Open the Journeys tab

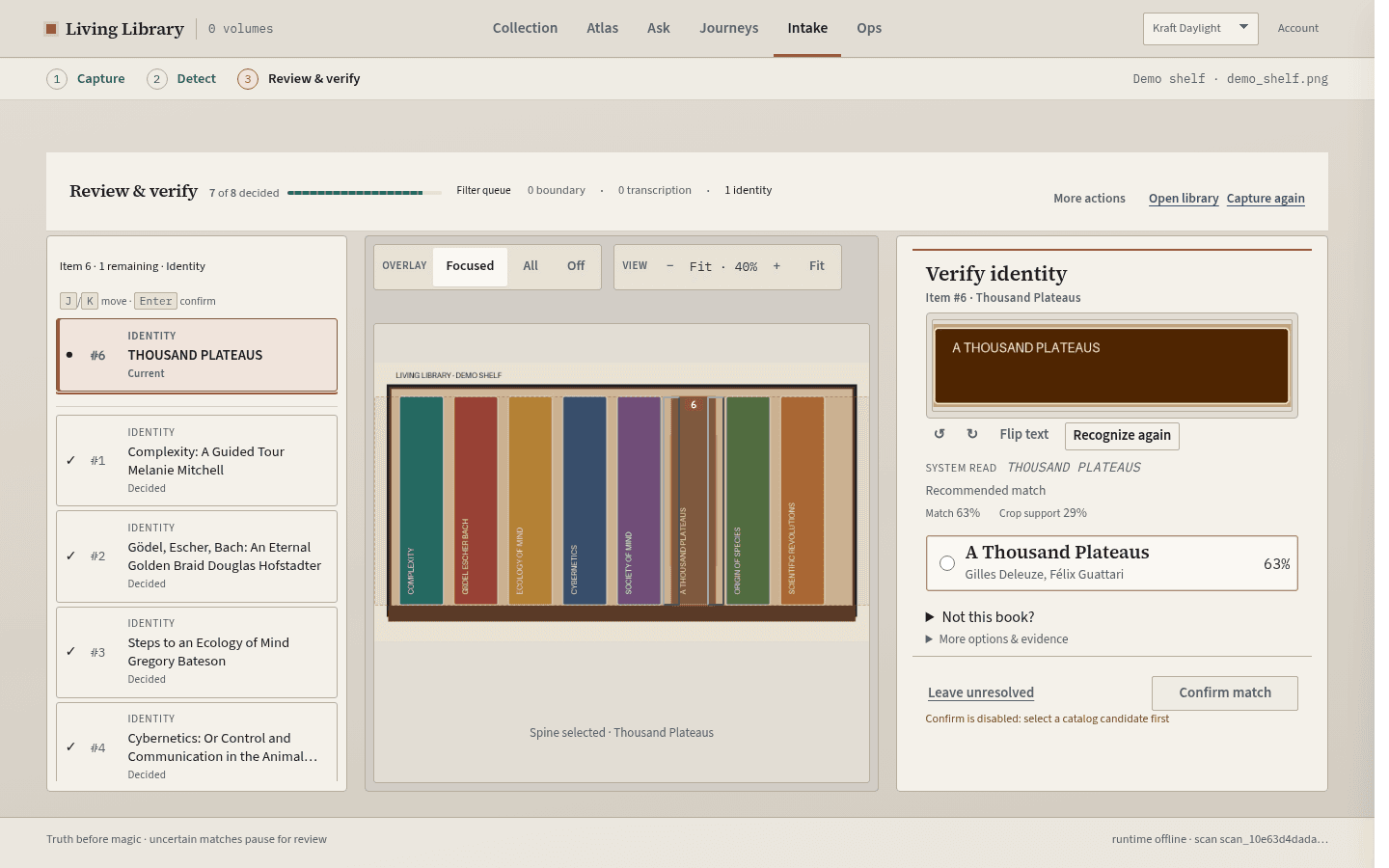[729, 28]
